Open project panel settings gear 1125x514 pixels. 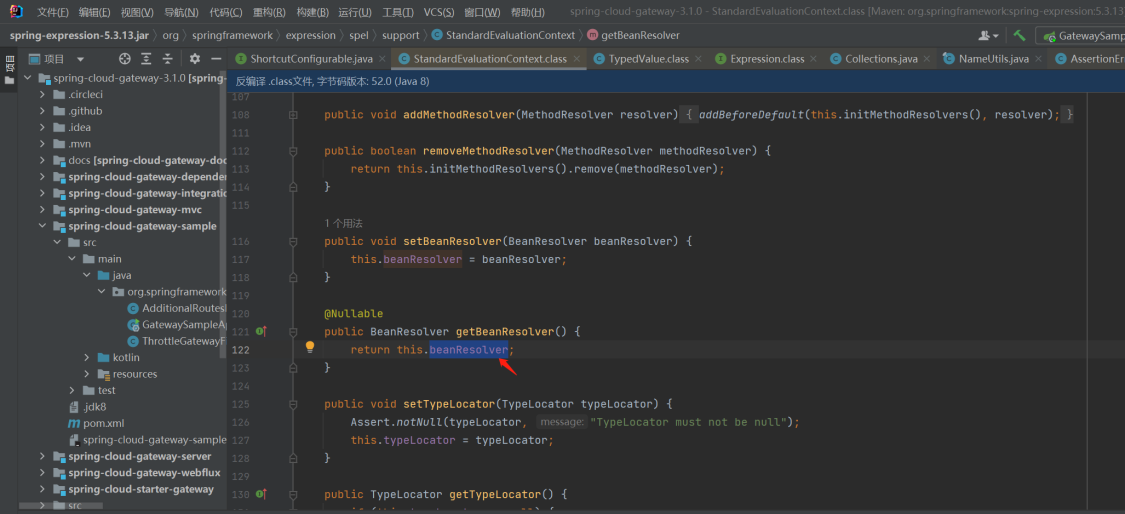pyautogui.click(x=195, y=59)
